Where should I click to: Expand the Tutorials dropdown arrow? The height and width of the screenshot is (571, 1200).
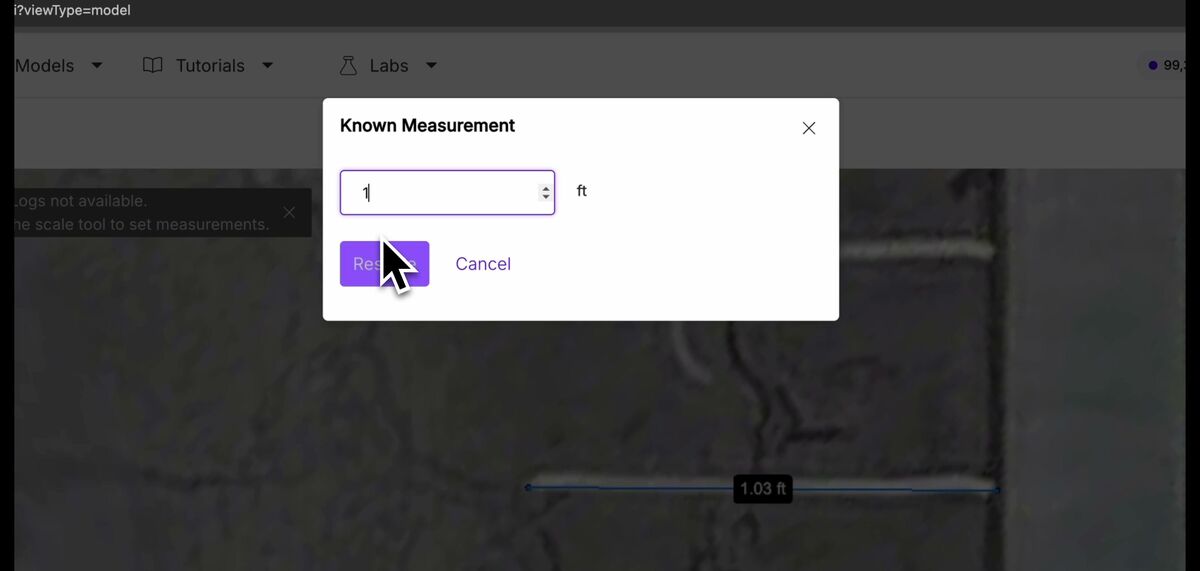pos(267,65)
